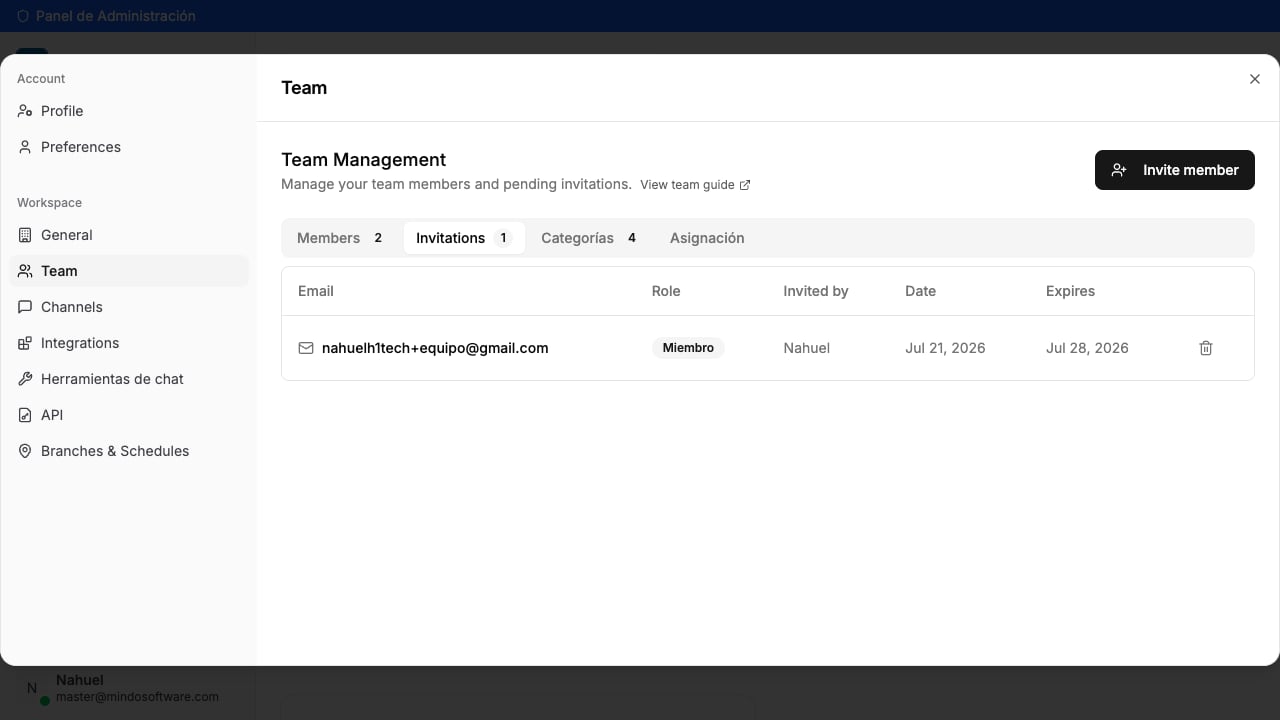Open Profile settings in sidebar
The height and width of the screenshot is (720, 1280).
point(129,111)
